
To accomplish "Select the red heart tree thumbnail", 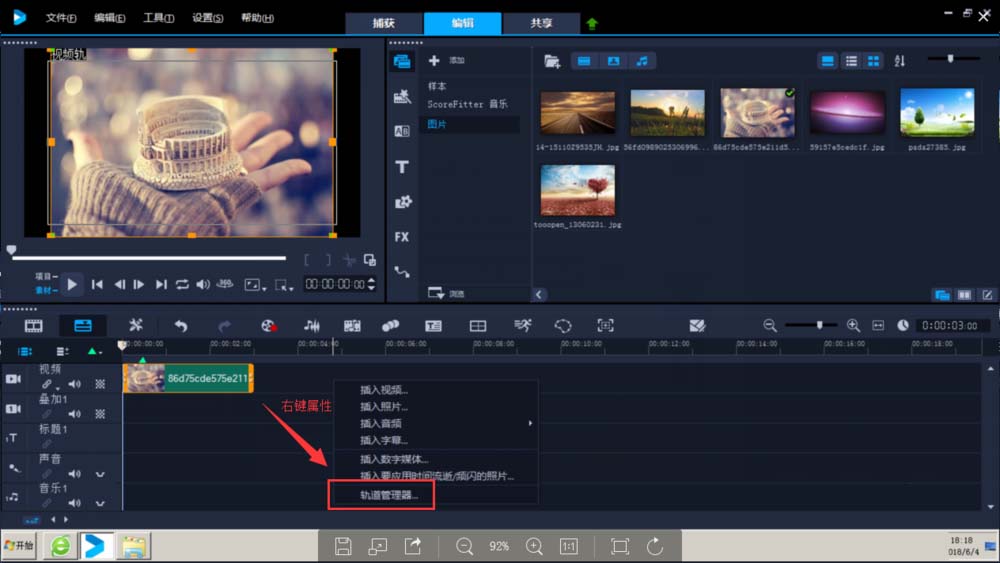I will (577, 191).
